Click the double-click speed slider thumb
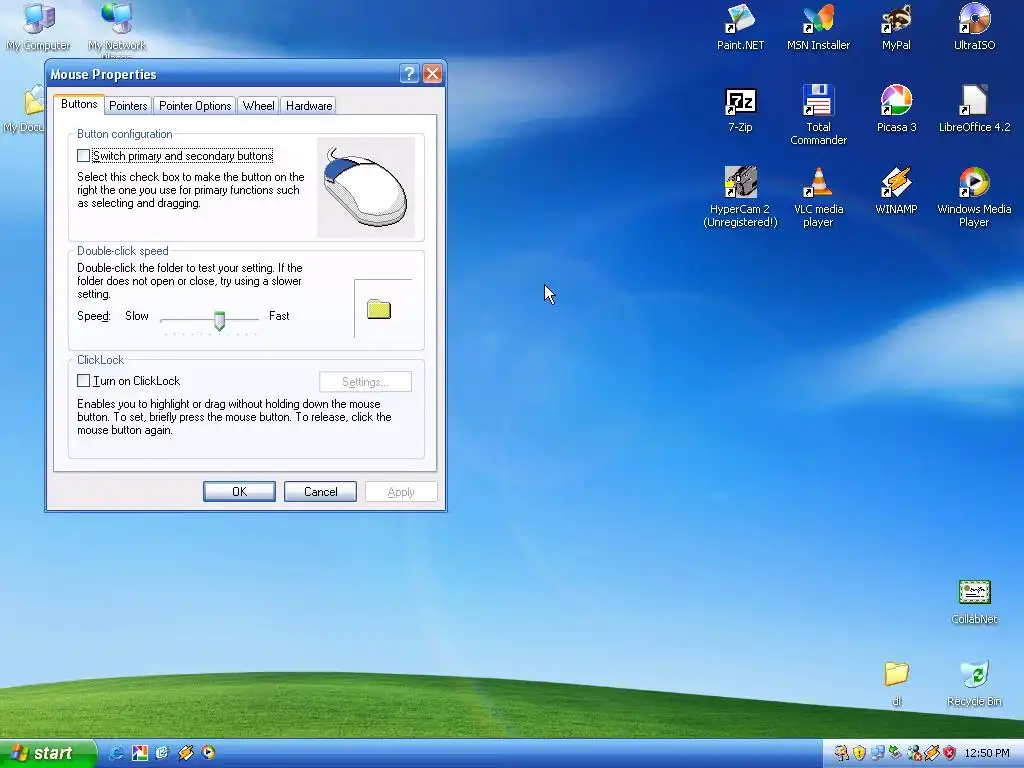Screen dimensions: 1024x768 pyautogui.click(x=219, y=321)
